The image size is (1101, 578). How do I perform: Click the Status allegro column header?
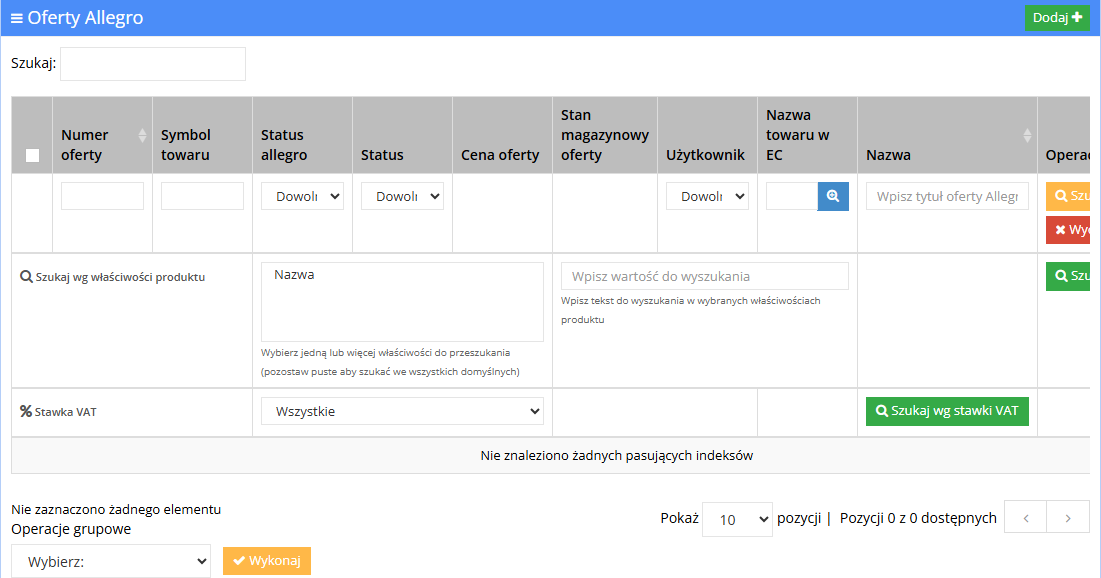click(x=302, y=135)
